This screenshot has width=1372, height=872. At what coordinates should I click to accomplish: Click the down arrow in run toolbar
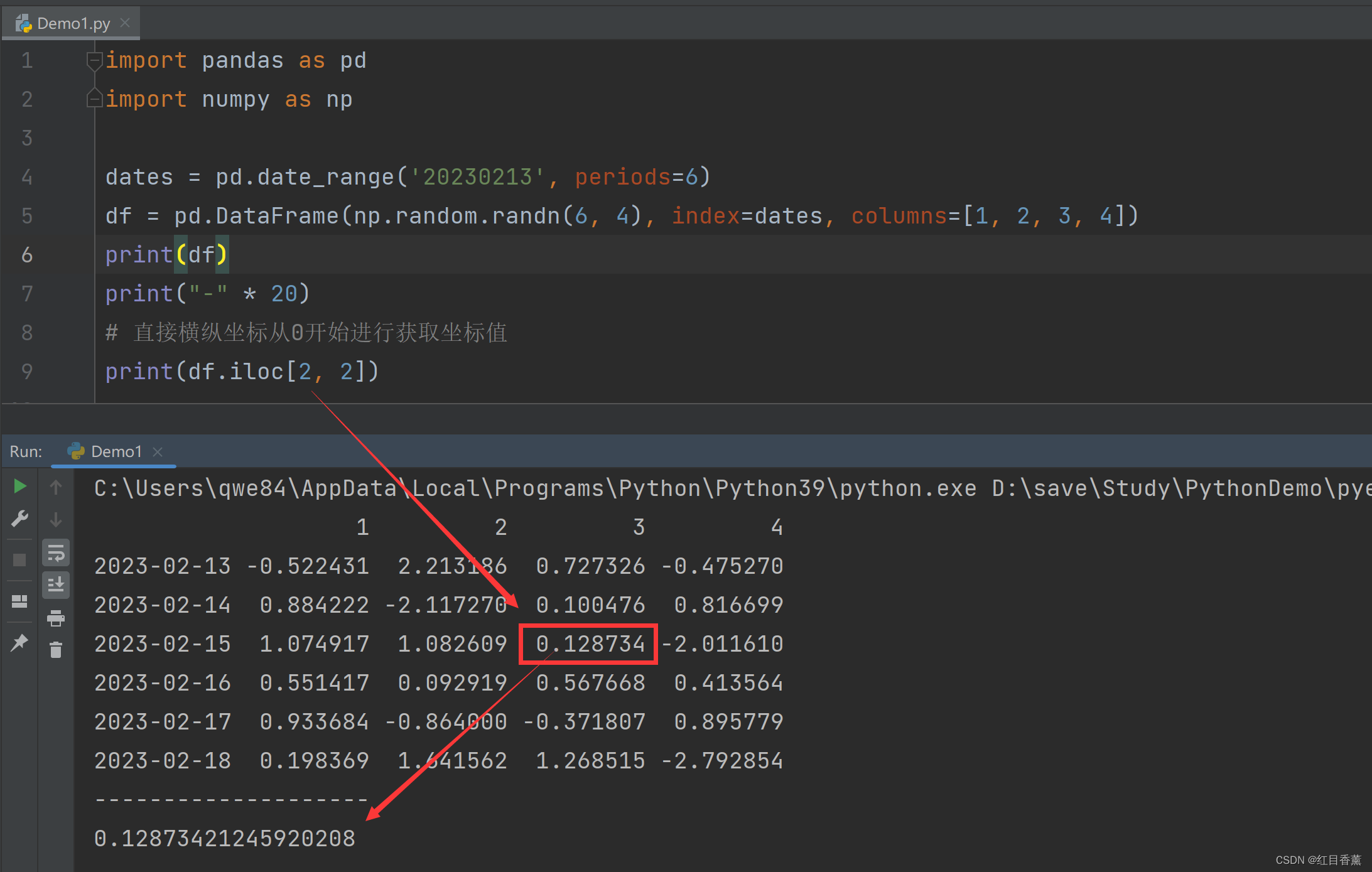point(56,519)
